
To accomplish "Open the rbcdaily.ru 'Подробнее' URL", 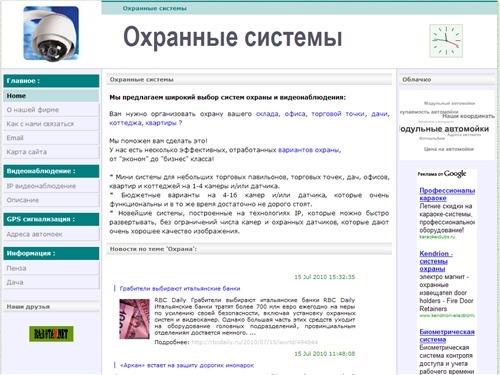I will click(254, 342).
